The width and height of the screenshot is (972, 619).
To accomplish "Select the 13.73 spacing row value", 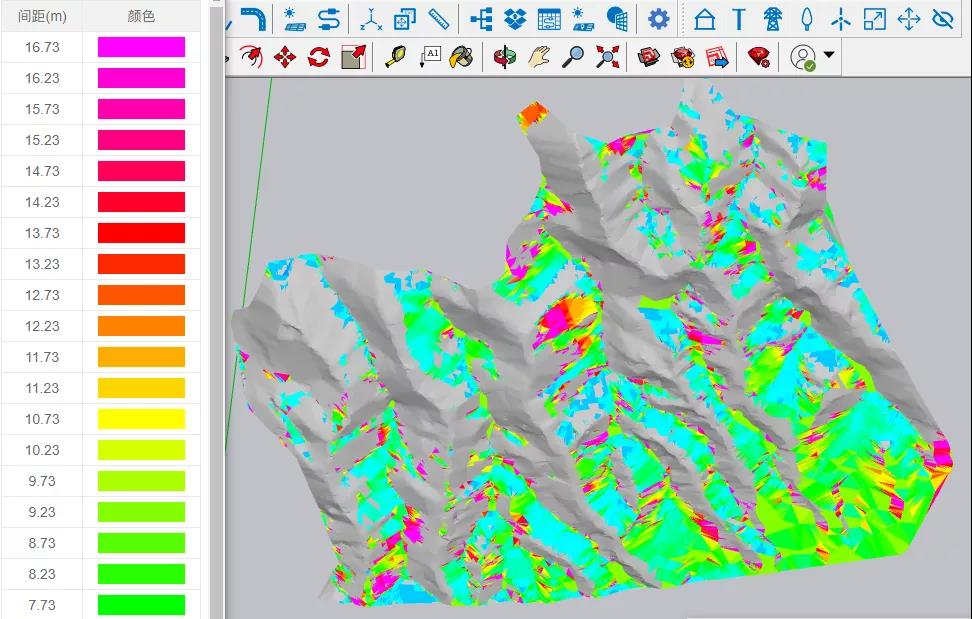I will click(42, 233).
